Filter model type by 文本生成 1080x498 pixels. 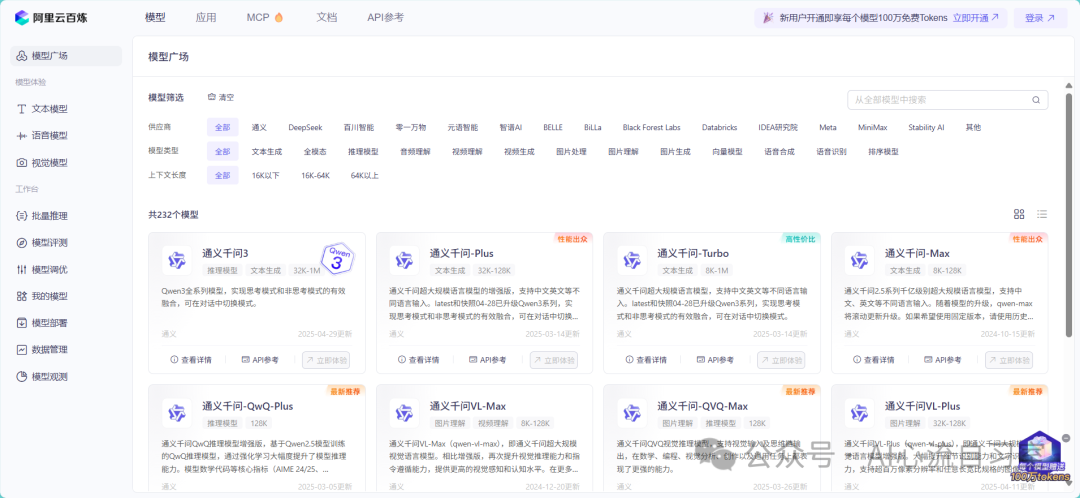pyautogui.click(x=267, y=152)
